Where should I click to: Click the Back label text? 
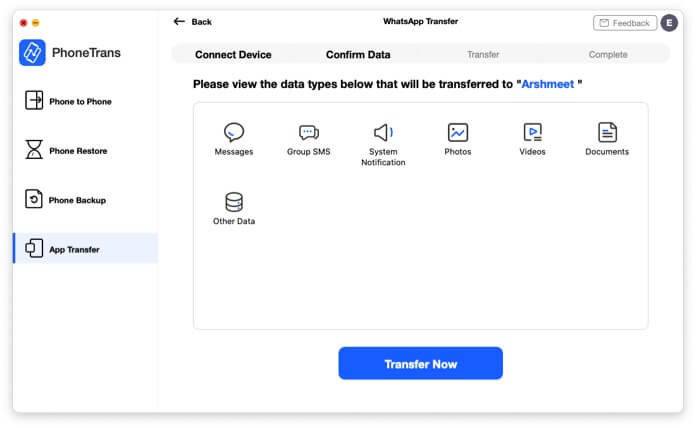pos(202,22)
